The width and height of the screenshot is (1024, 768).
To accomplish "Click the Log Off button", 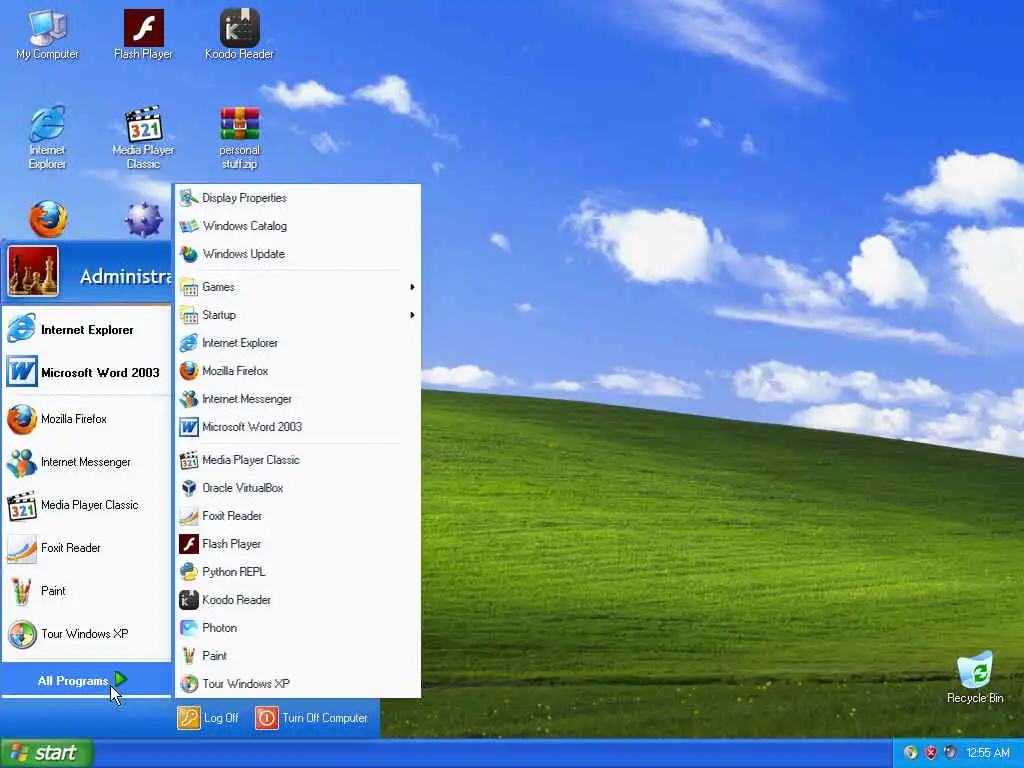I will 208,718.
